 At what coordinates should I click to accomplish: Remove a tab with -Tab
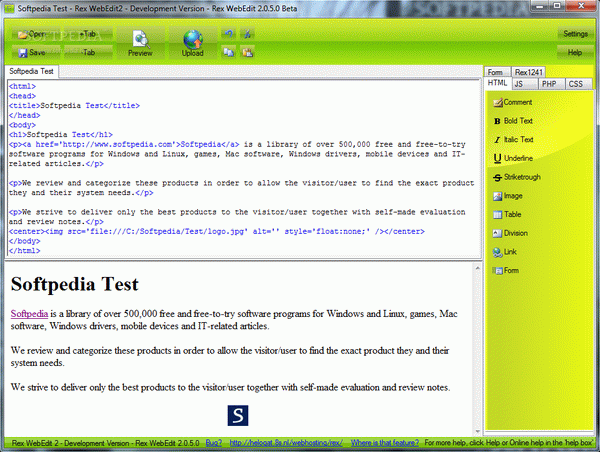click(88, 52)
